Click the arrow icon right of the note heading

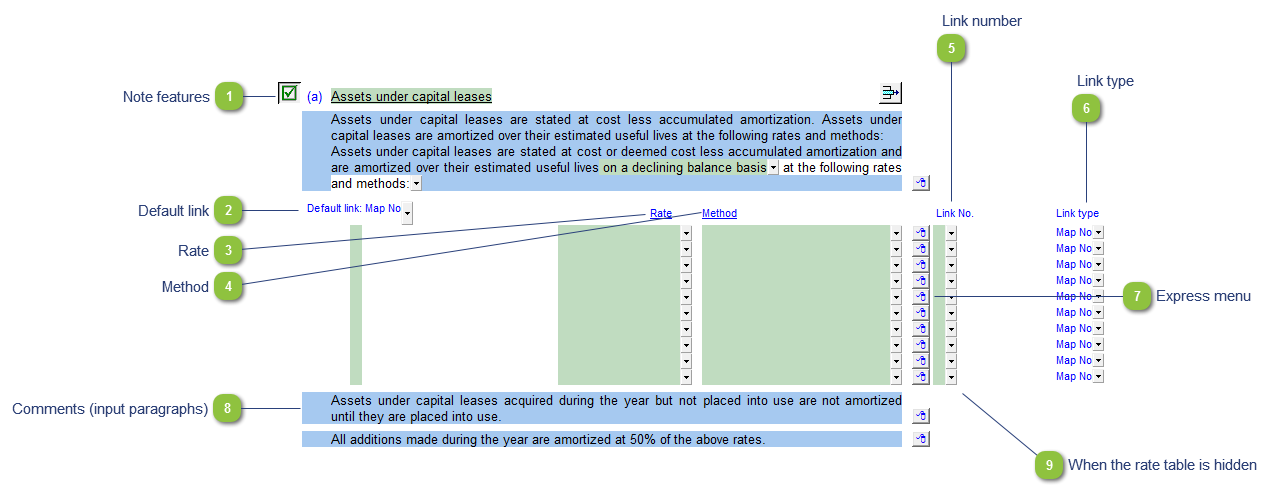(x=890, y=94)
